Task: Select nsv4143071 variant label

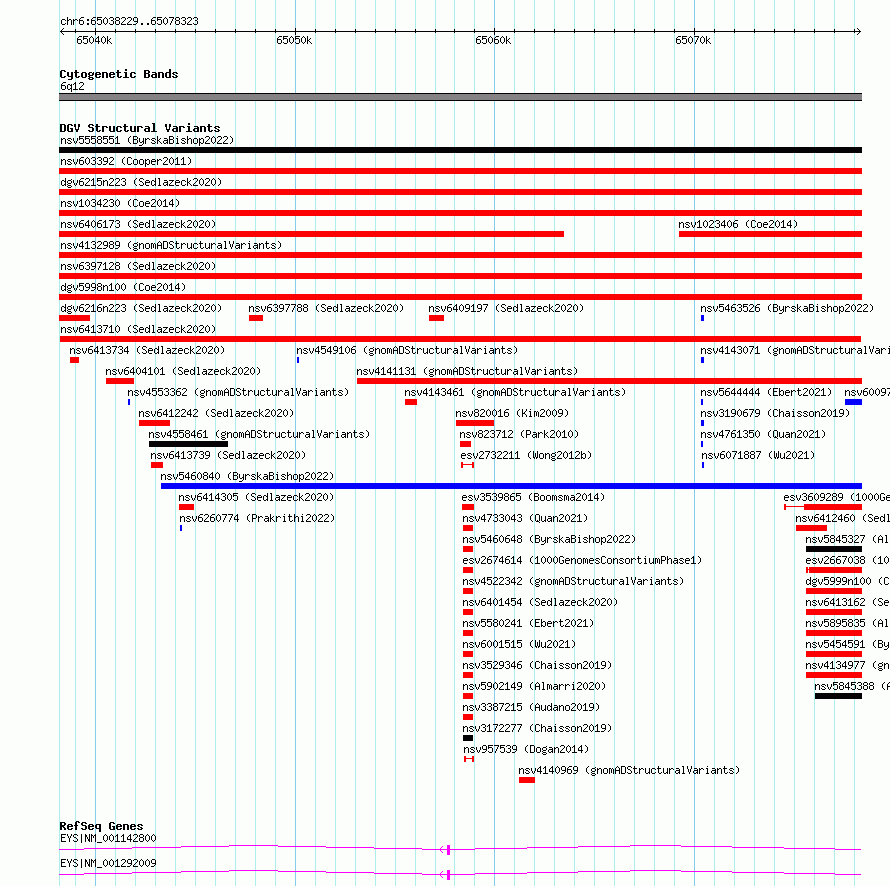Action: point(795,350)
